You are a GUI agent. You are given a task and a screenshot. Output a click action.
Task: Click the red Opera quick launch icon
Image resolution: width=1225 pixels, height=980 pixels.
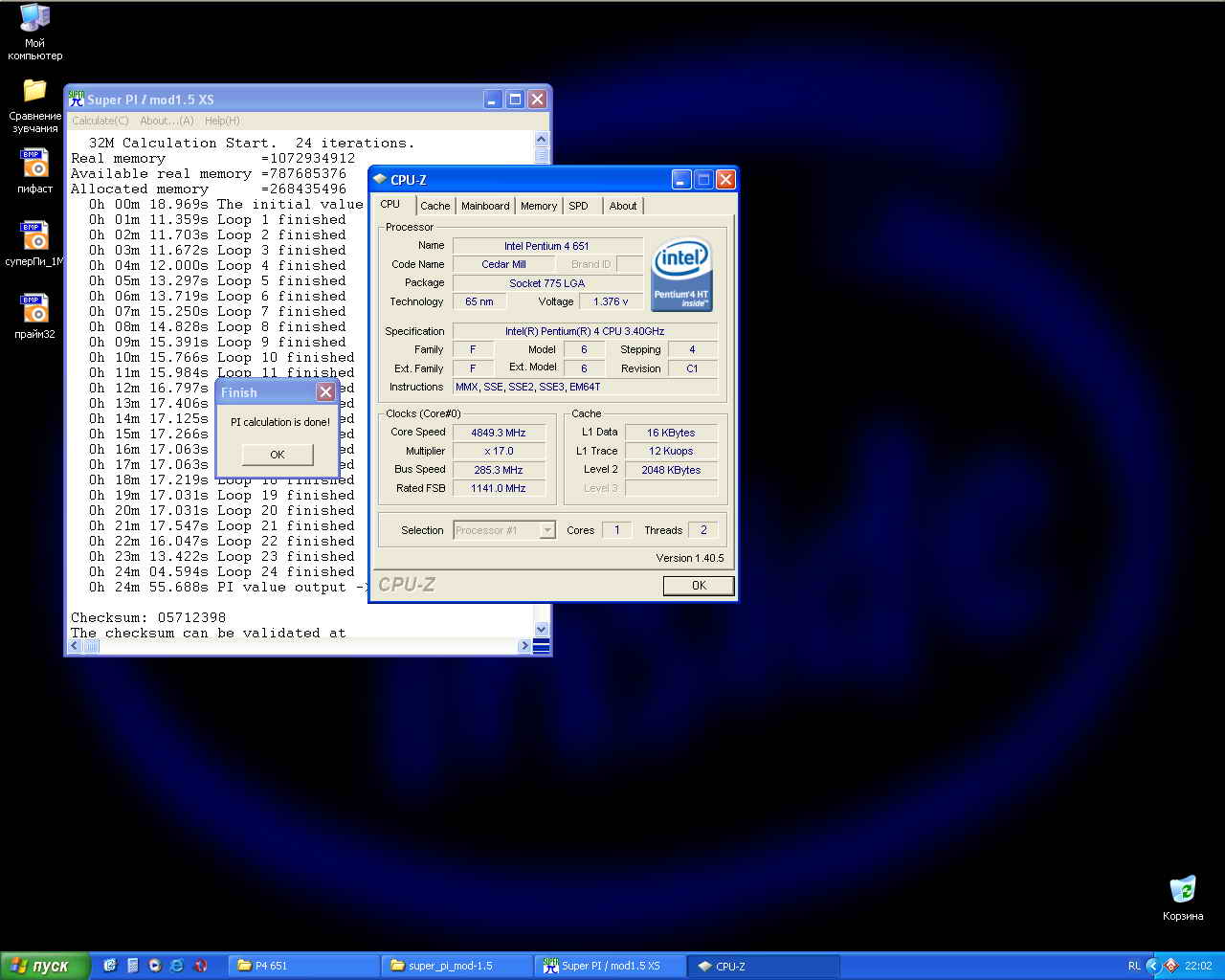pyautogui.click(x=200, y=966)
